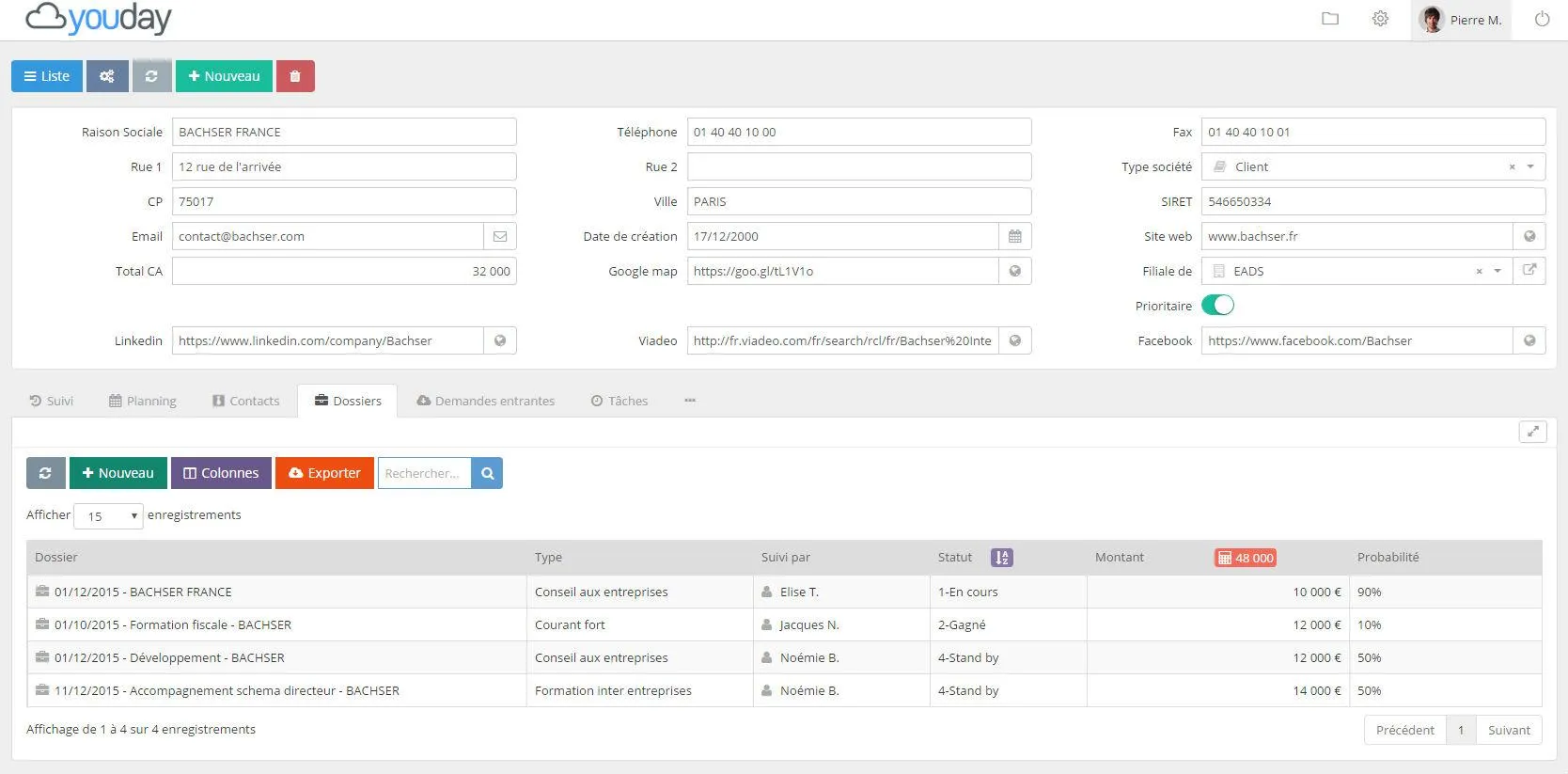
Task: Click the gears configuration button in top toolbar
Action: coord(107,76)
